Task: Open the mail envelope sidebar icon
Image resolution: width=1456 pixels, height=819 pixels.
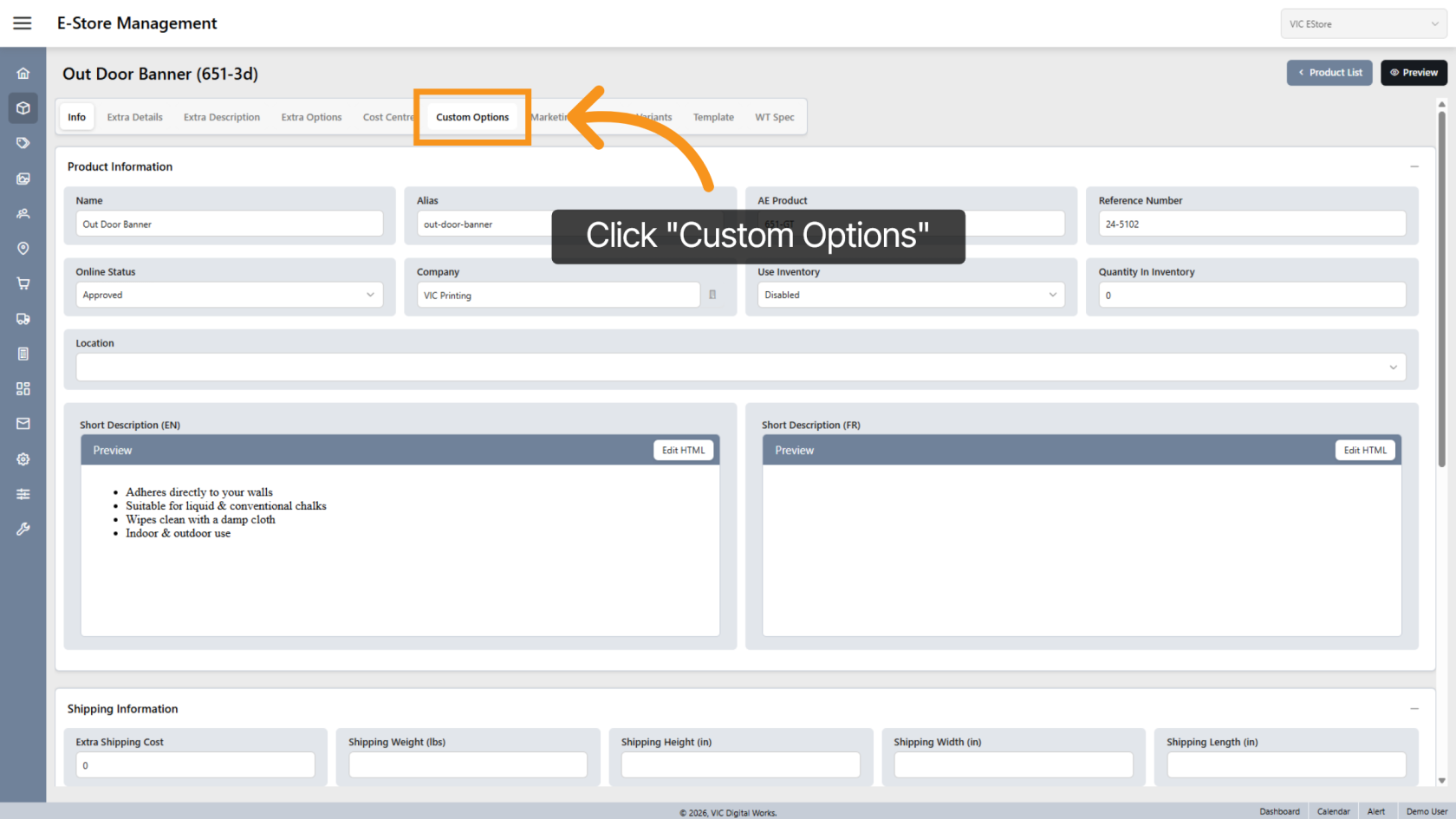Action: (x=23, y=424)
